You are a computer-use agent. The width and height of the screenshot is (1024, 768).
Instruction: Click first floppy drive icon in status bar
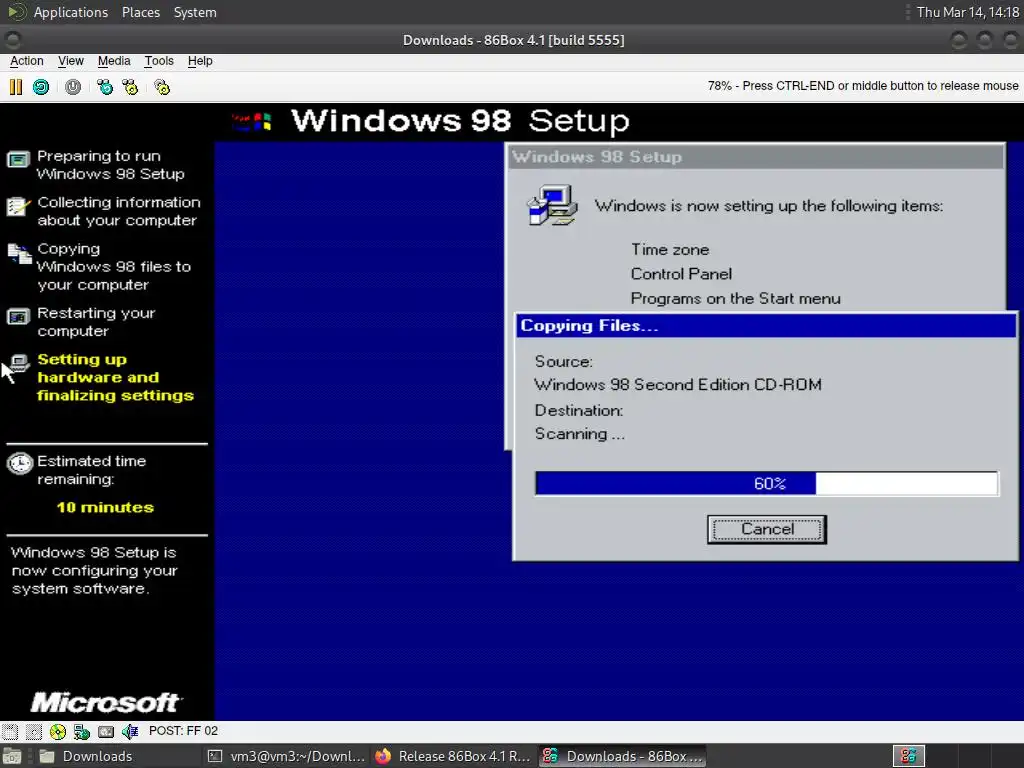click(x=10, y=731)
